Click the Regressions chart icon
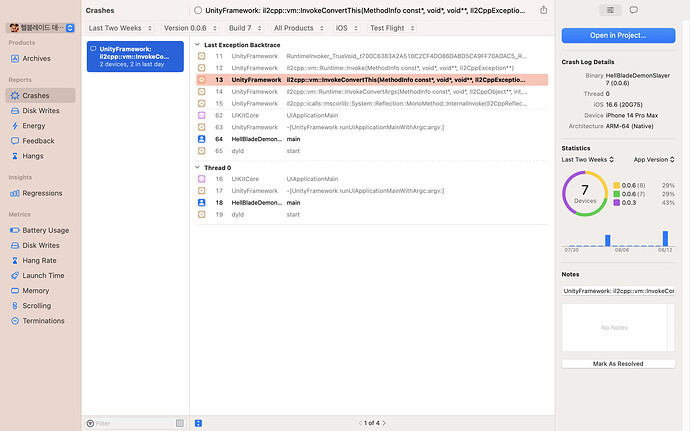The image size is (690, 431). click(x=15, y=193)
